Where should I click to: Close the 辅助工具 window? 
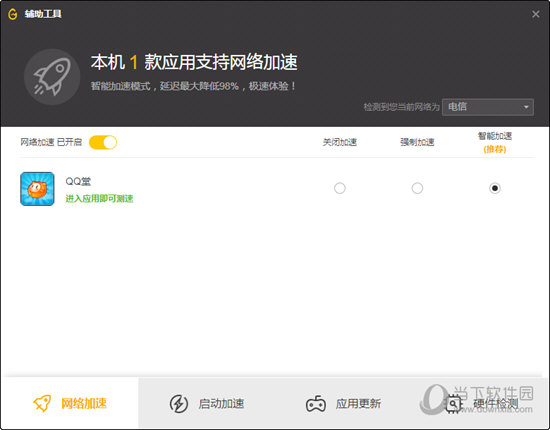[x=536, y=14]
